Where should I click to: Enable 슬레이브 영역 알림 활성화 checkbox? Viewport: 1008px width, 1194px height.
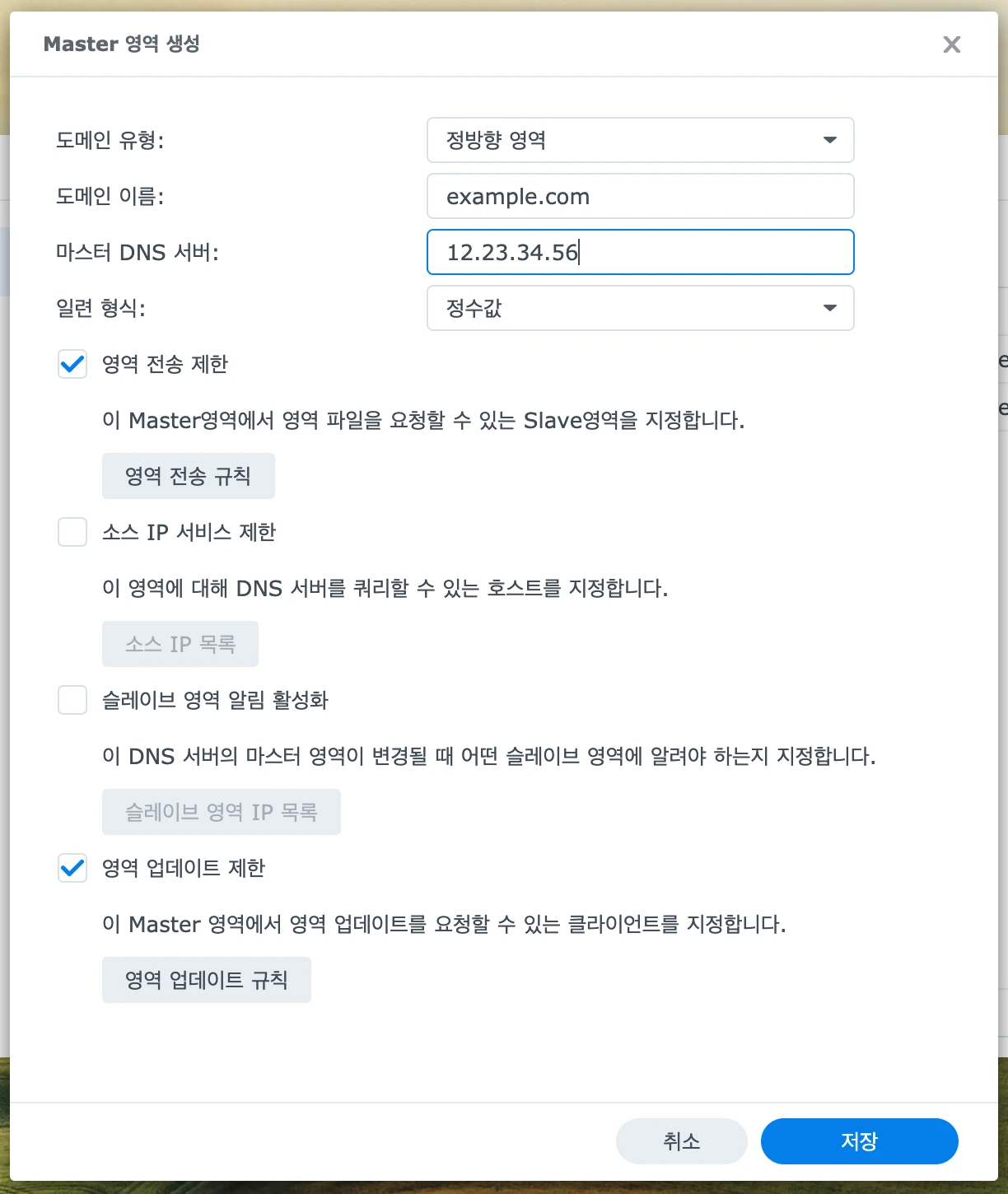tap(72, 700)
